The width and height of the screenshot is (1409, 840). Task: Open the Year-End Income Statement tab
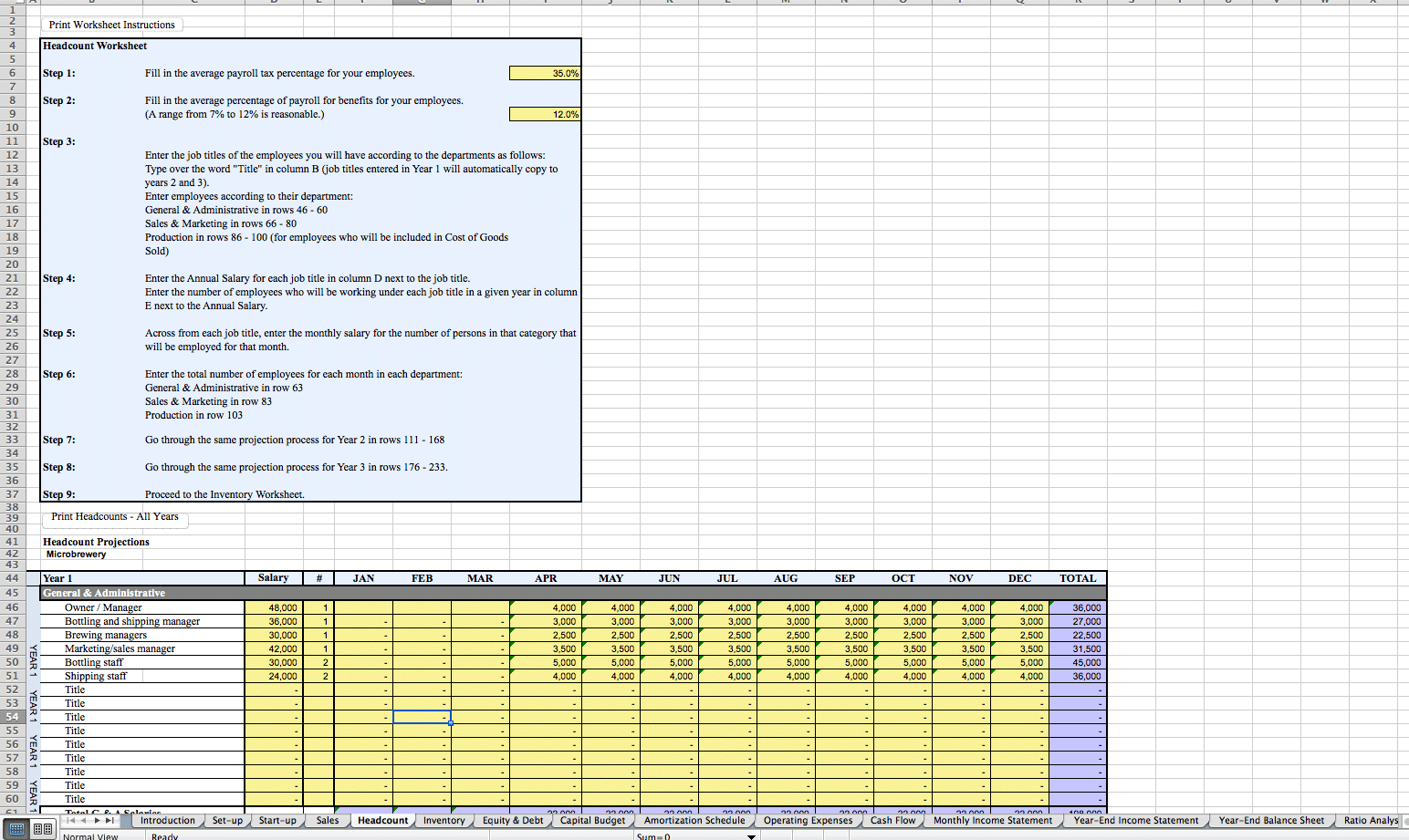[x=1136, y=821]
